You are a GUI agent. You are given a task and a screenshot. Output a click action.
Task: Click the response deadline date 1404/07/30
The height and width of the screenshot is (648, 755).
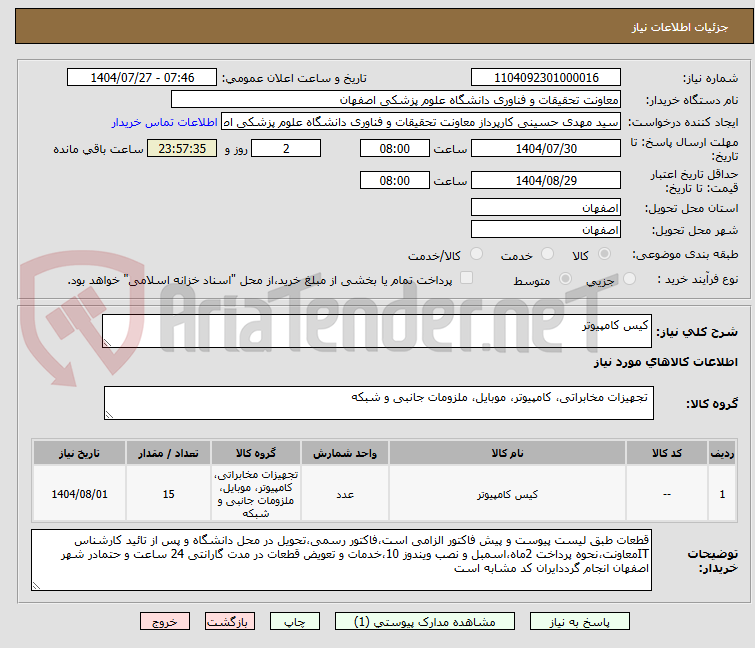click(546, 148)
